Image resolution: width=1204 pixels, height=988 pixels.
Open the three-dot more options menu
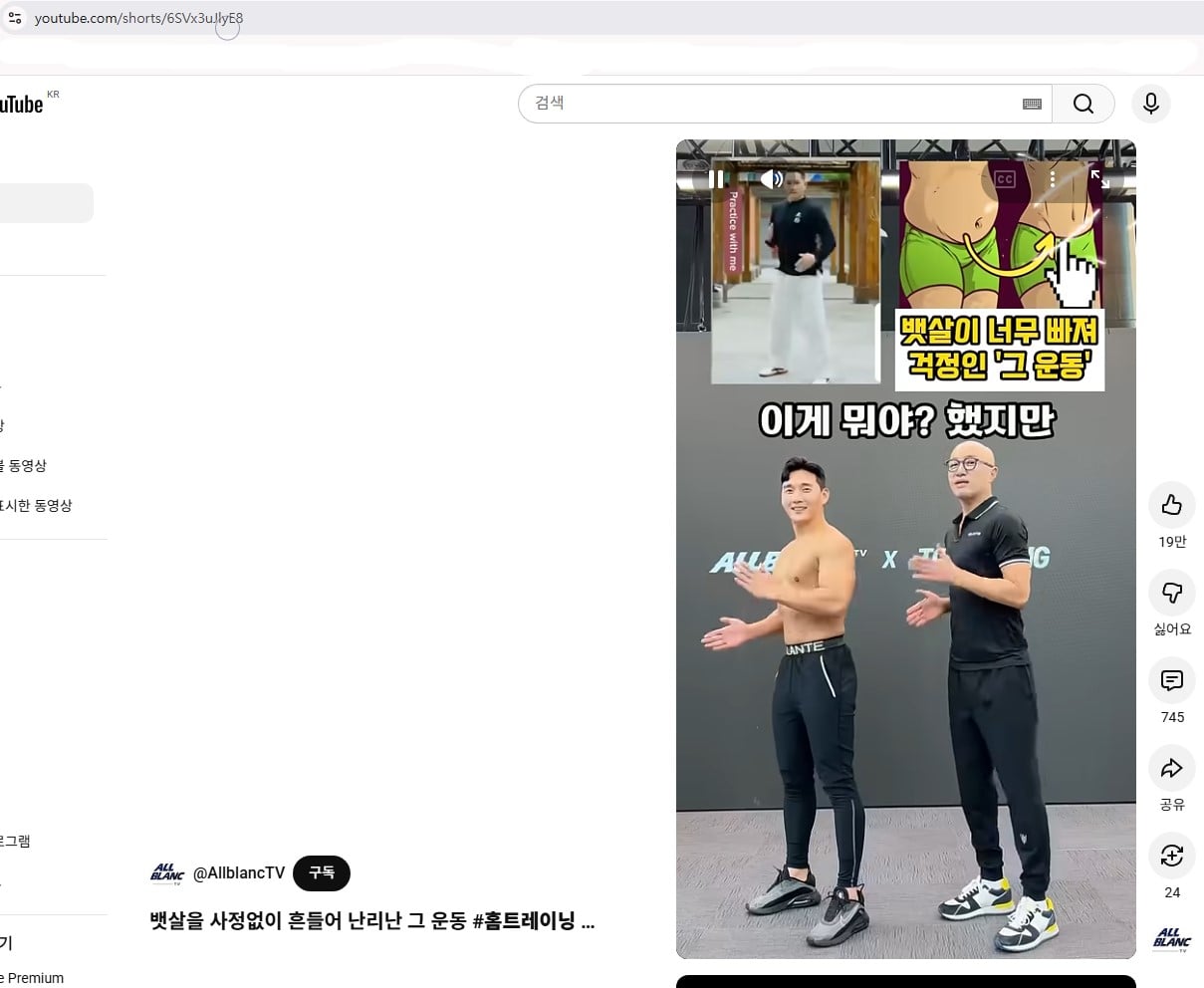(x=1053, y=179)
